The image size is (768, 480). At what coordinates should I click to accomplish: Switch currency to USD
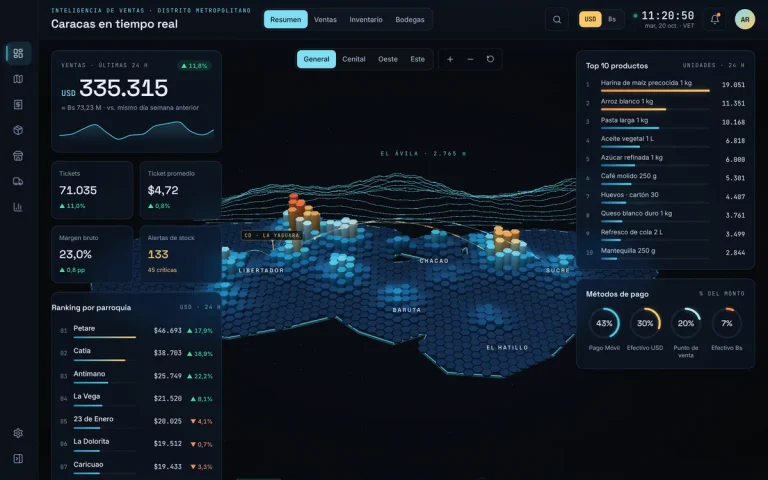click(590, 20)
